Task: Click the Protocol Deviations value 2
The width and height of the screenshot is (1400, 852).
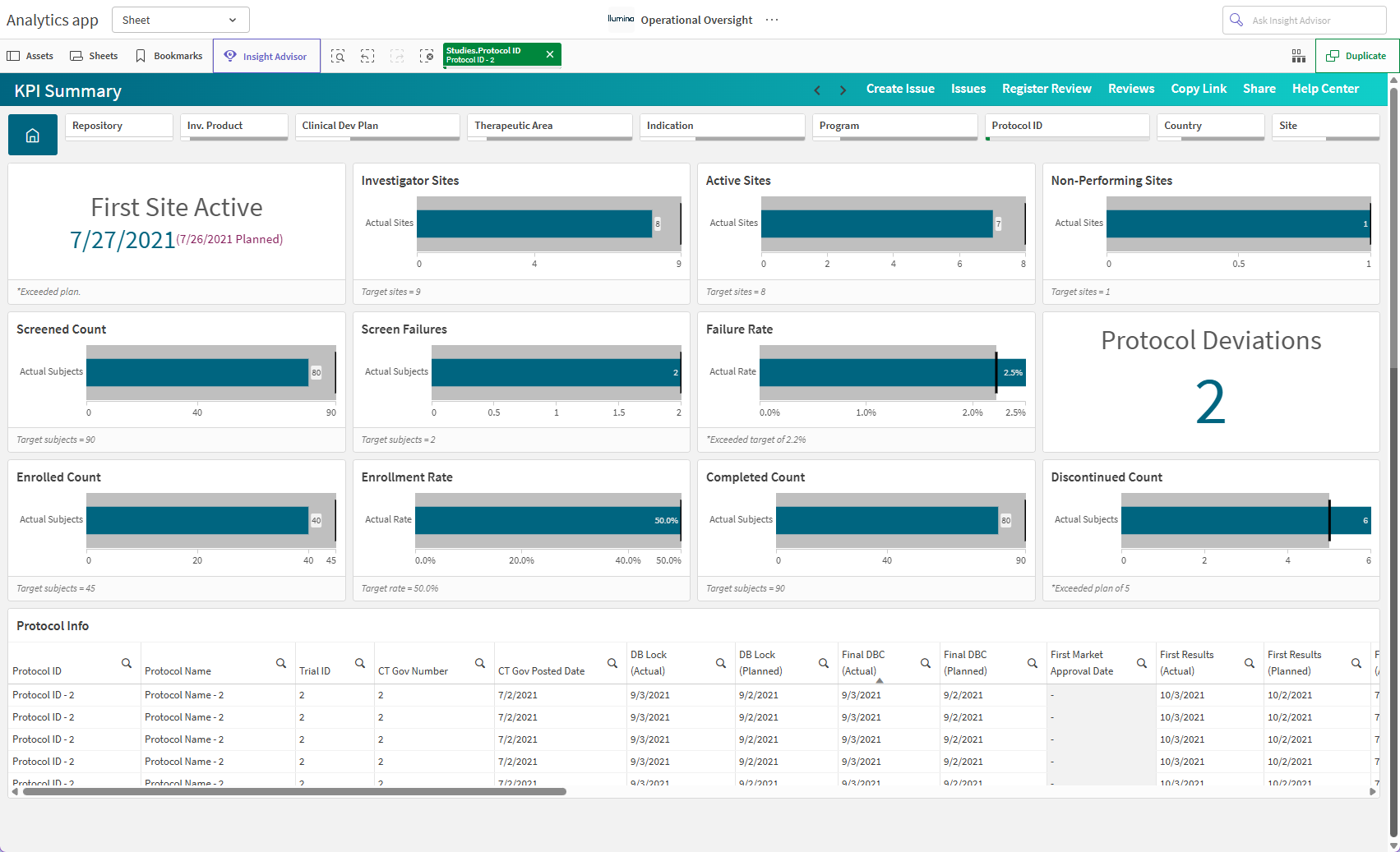Action: click(1210, 403)
